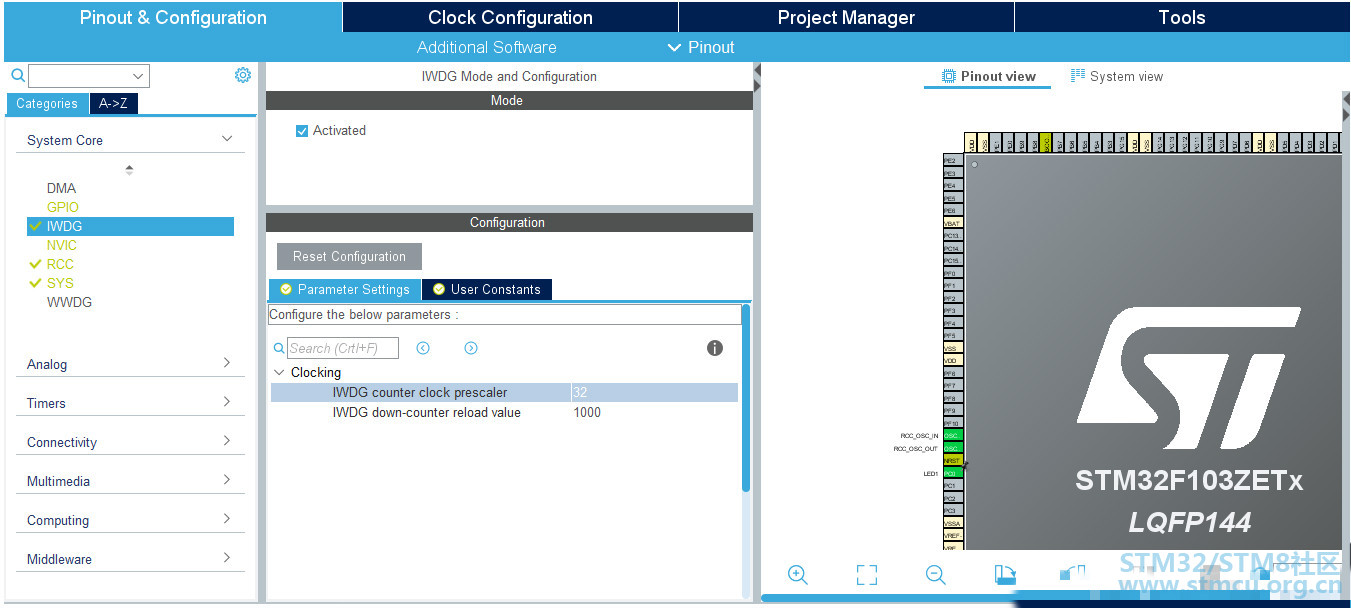Select the highlighted IWDG entry
Image resolution: width=1351 pixels, height=608 pixels.
point(130,226)
